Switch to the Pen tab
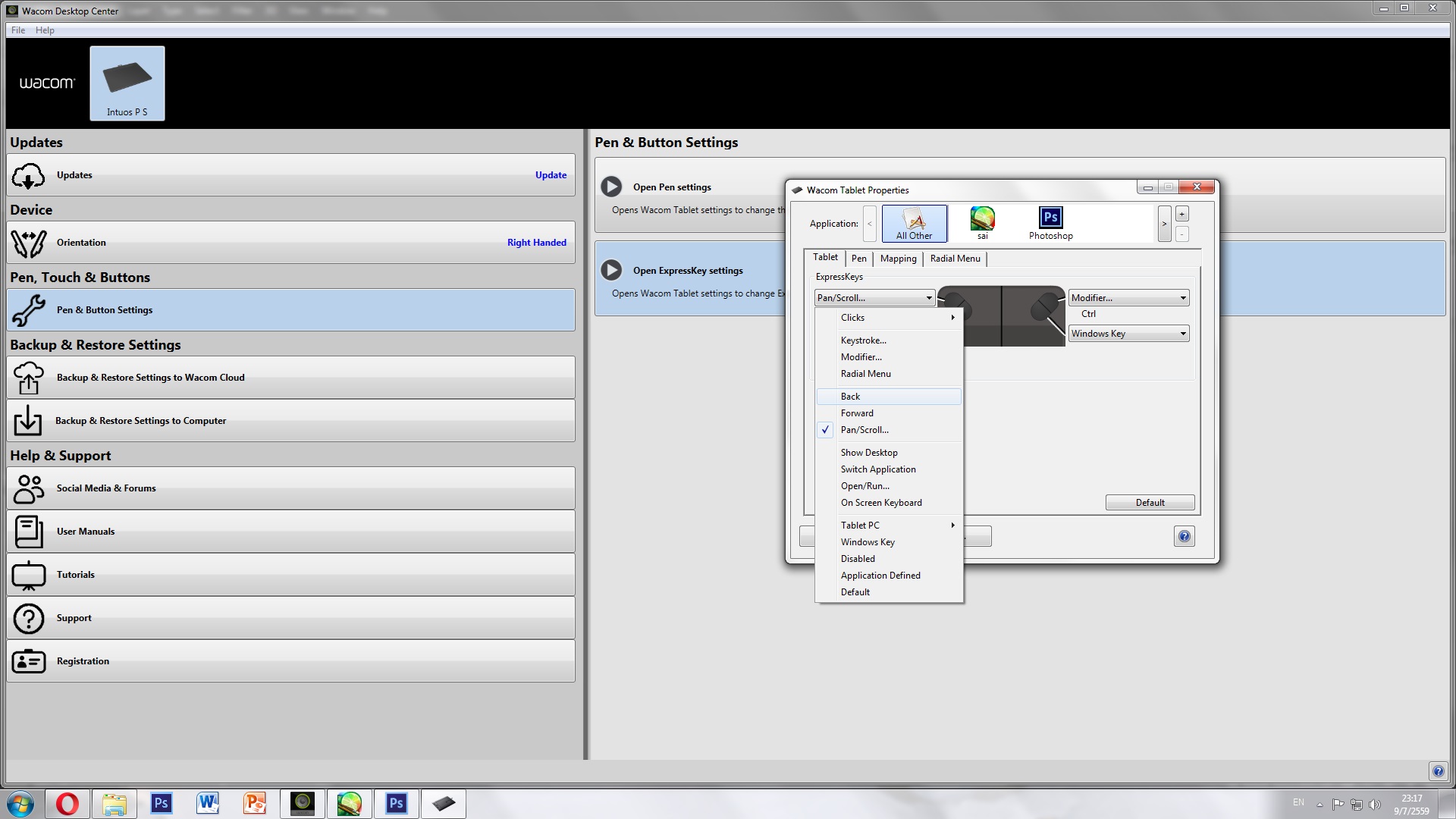Screen dimensions: 1456x819 tap(859, 259)
